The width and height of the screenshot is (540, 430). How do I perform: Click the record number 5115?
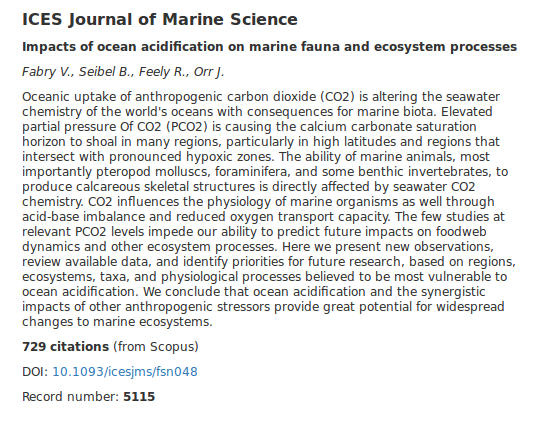139,397
